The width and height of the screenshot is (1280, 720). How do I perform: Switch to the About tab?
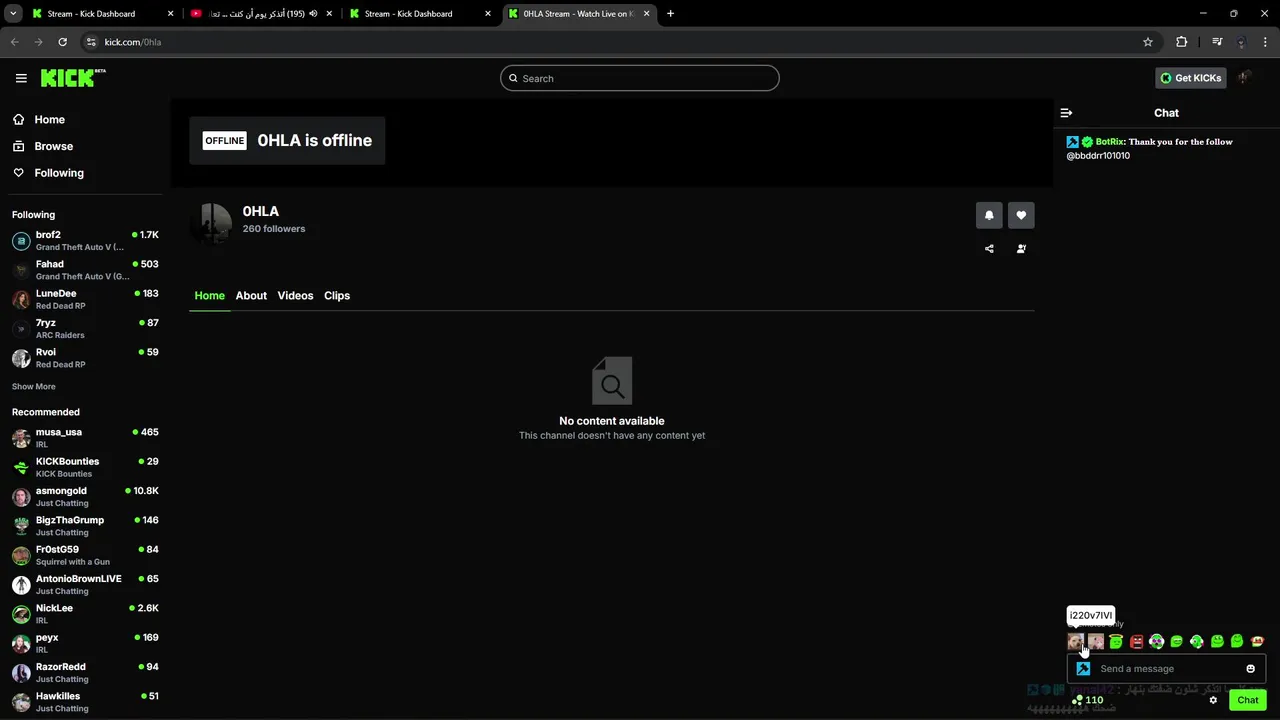[x=251, y=296]
